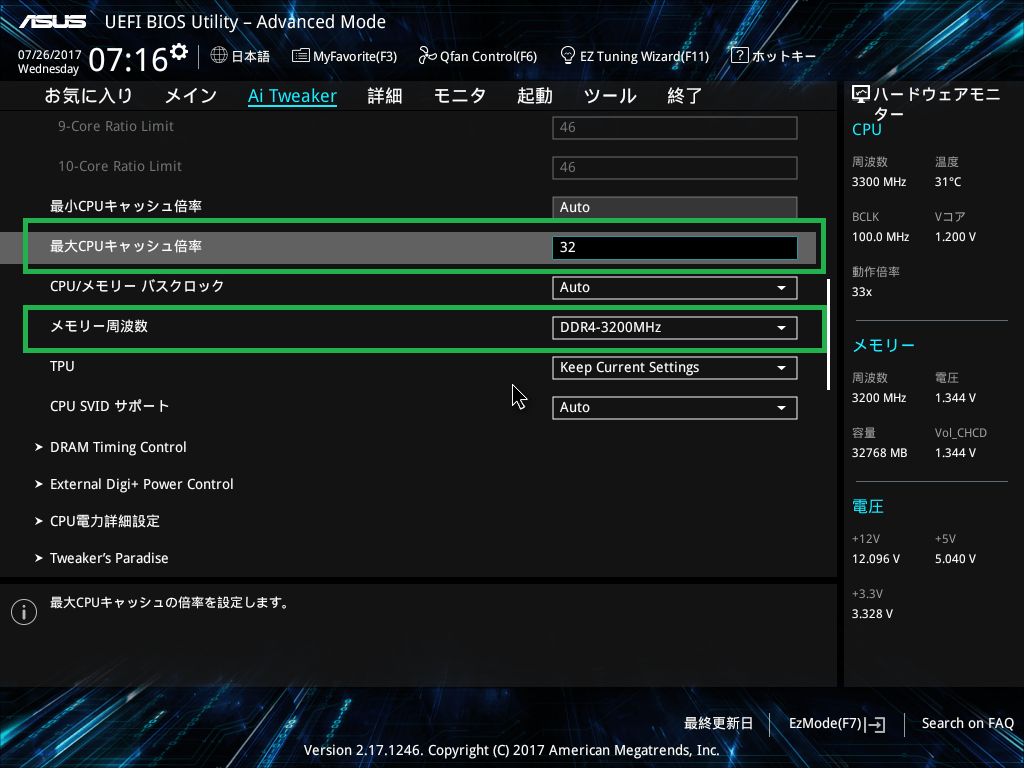Viewport: 1024px width, 768px height.
Task: Click the +5V 5.040 V reading
Action: [955, 559]
